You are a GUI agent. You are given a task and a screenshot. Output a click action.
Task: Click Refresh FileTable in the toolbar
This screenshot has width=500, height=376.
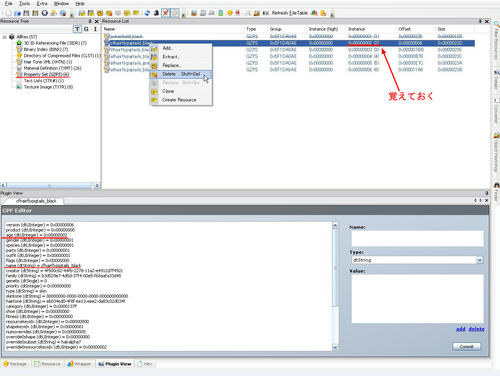tap(289, 13)
